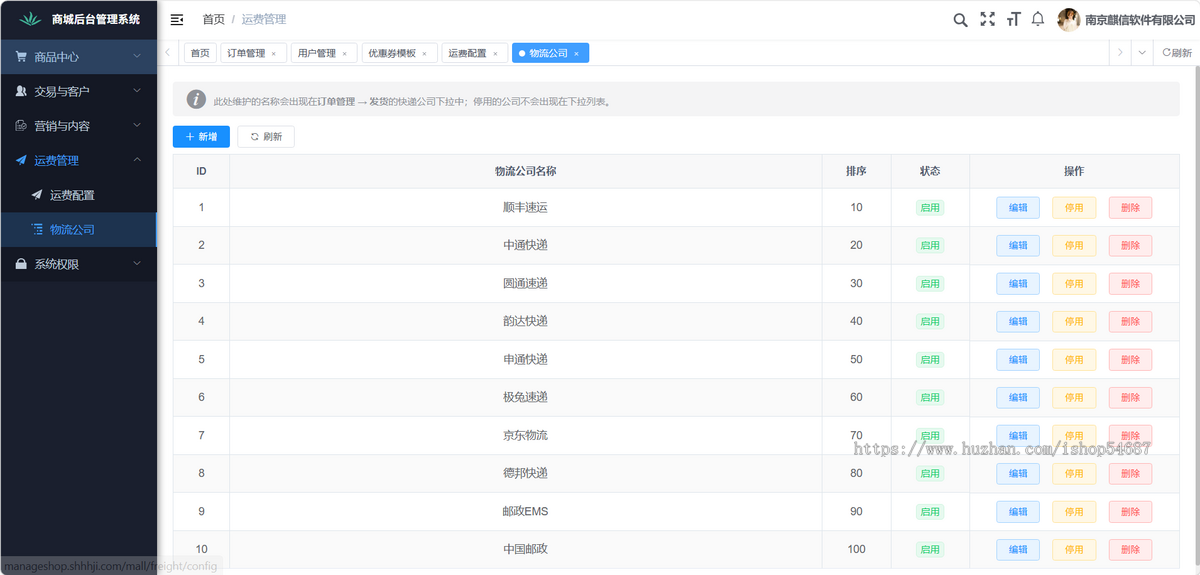
Task: Click the people icon beside 交易与客户
Action: (x=21, y=91)
